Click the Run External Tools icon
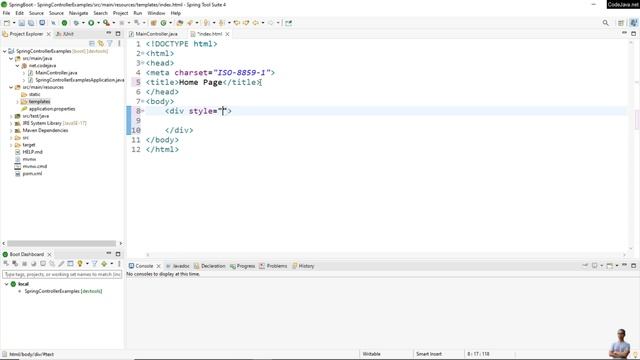This screenshot has height=360, width=640. [x=106, y=23]
